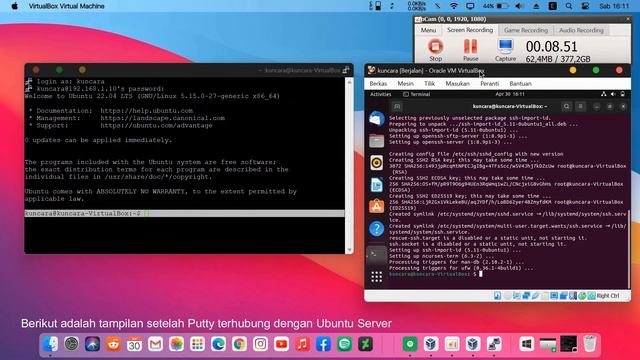Open the oCam Menu tab
This screenshot has width=640, height=360.
[428, 30]
